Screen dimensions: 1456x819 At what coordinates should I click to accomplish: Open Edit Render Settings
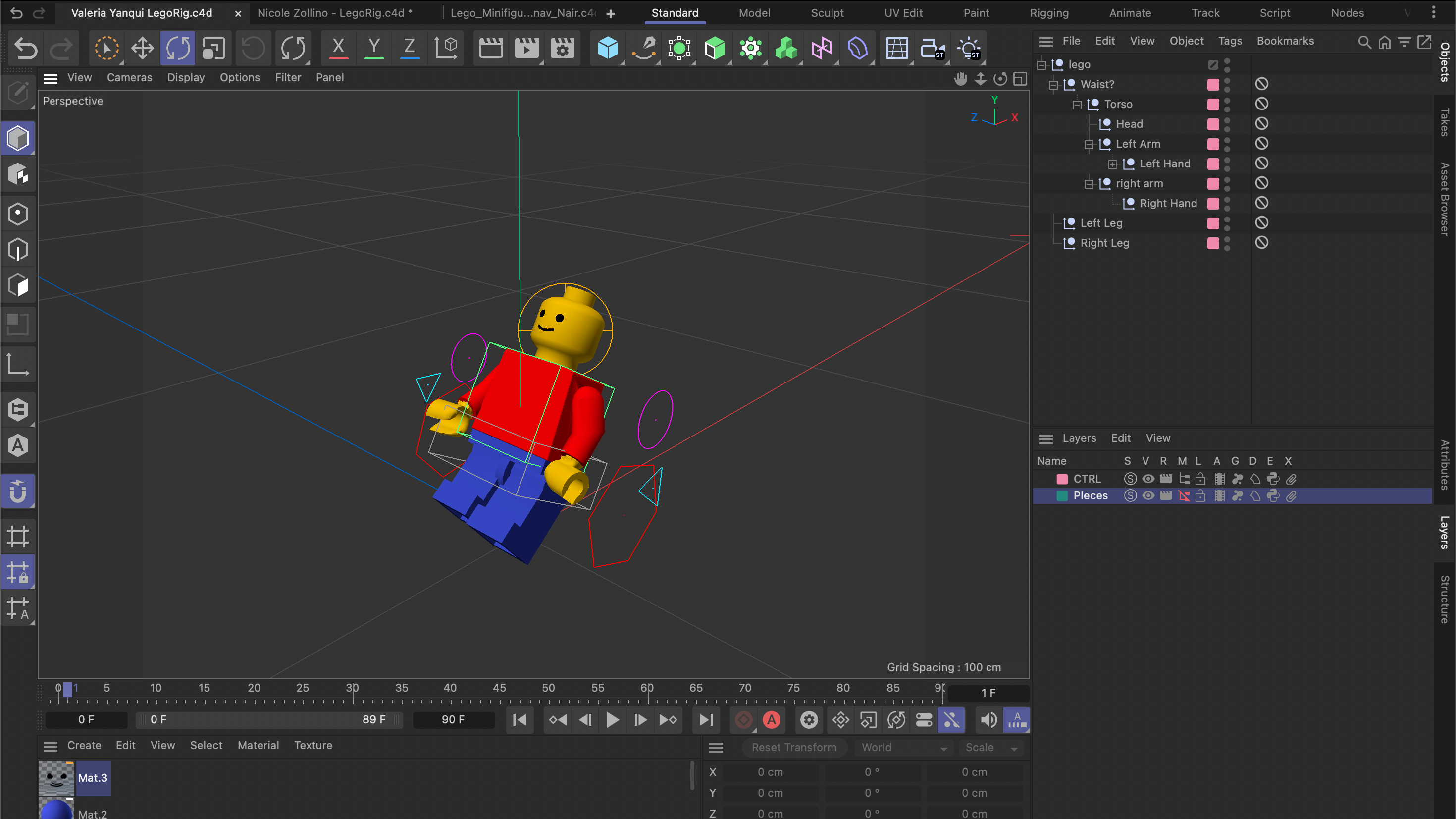[x=562, y=48]
